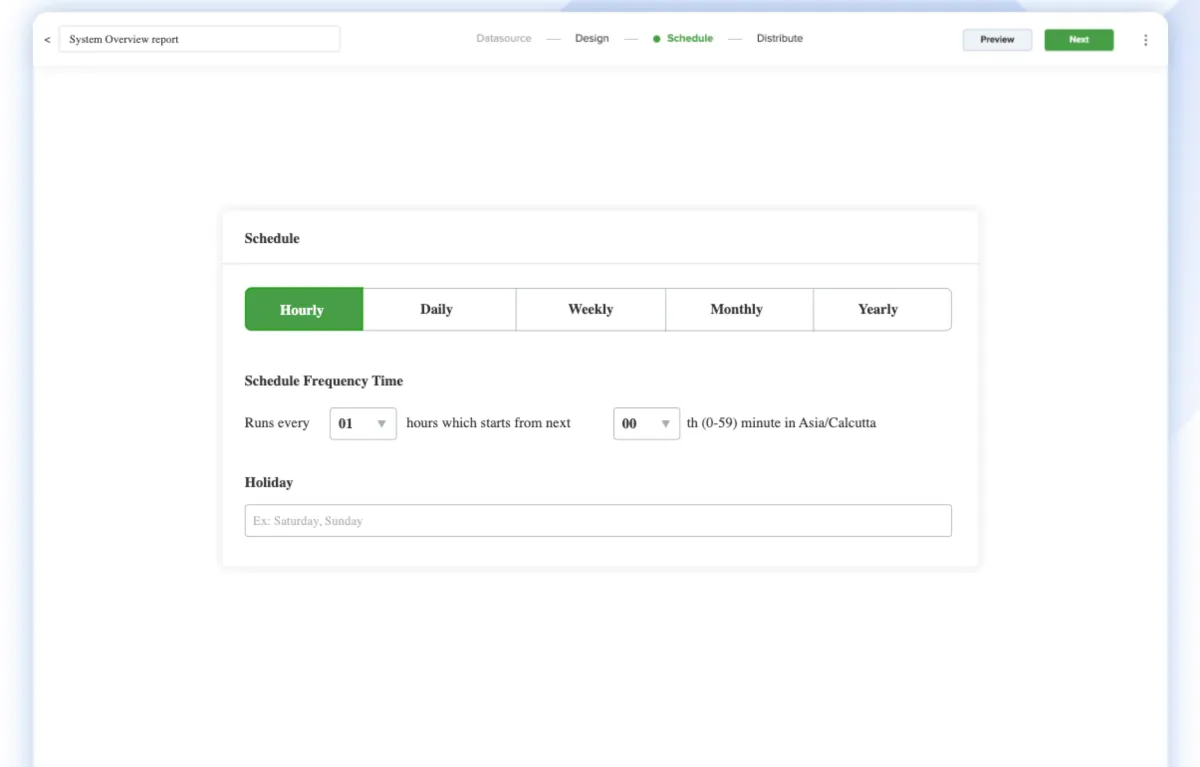The height and width of the screenshot is (767, 1200).
Task: Go to the Datasource step
Action: tap(504, 39)
